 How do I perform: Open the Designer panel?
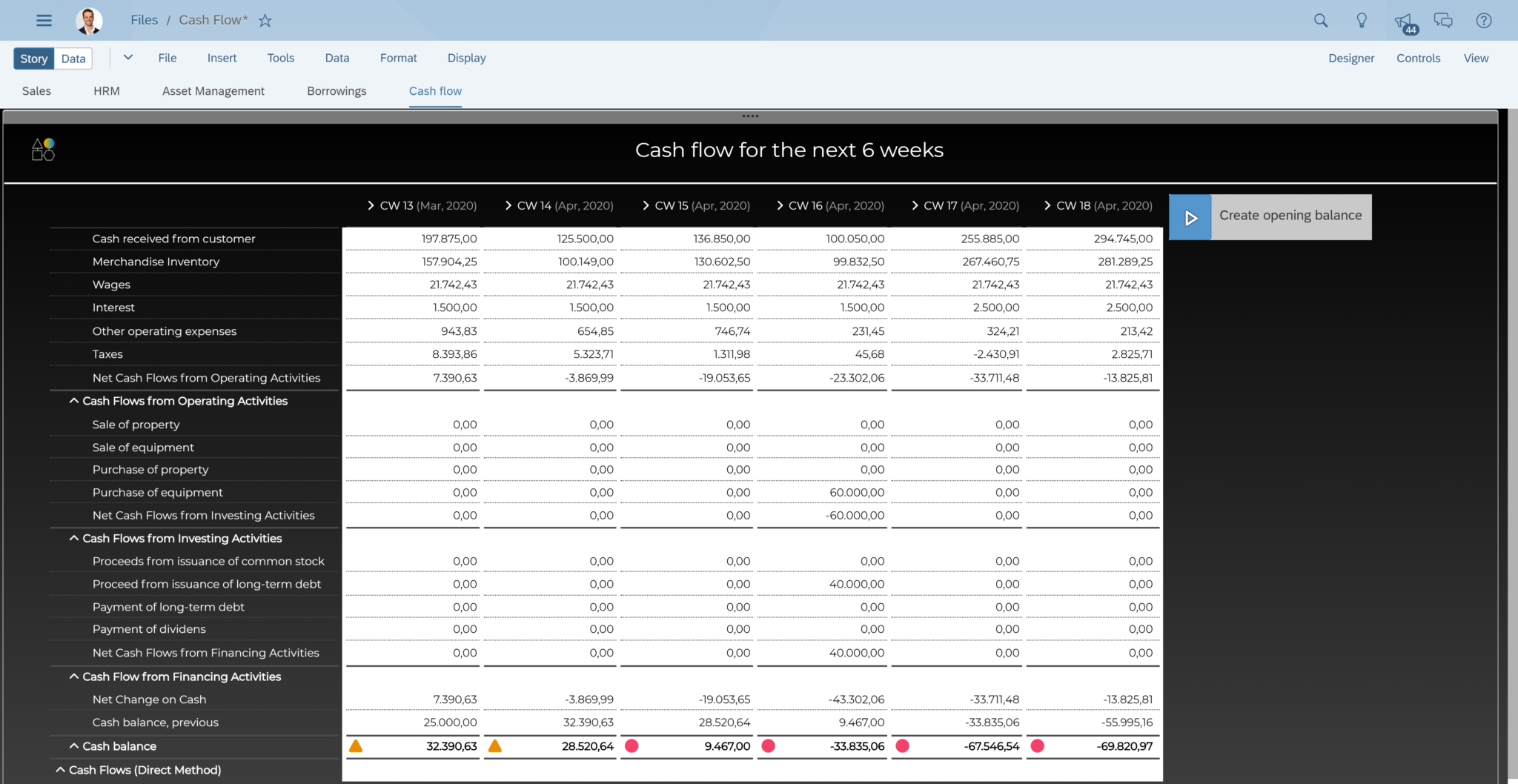tap(1350, 58)
